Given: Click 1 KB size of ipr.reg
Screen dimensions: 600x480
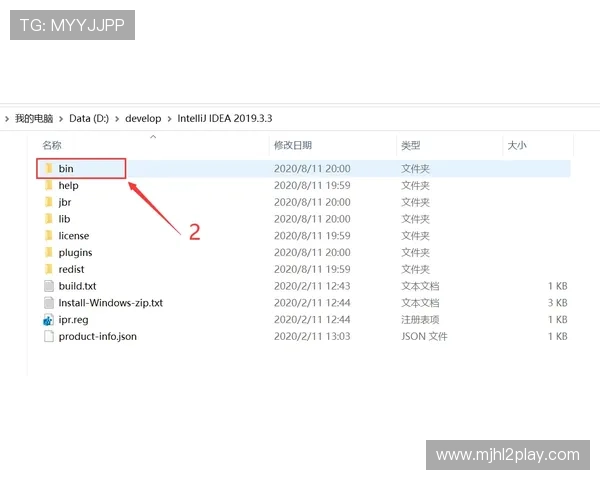Looking at the screenshot, I should [557, 320].
